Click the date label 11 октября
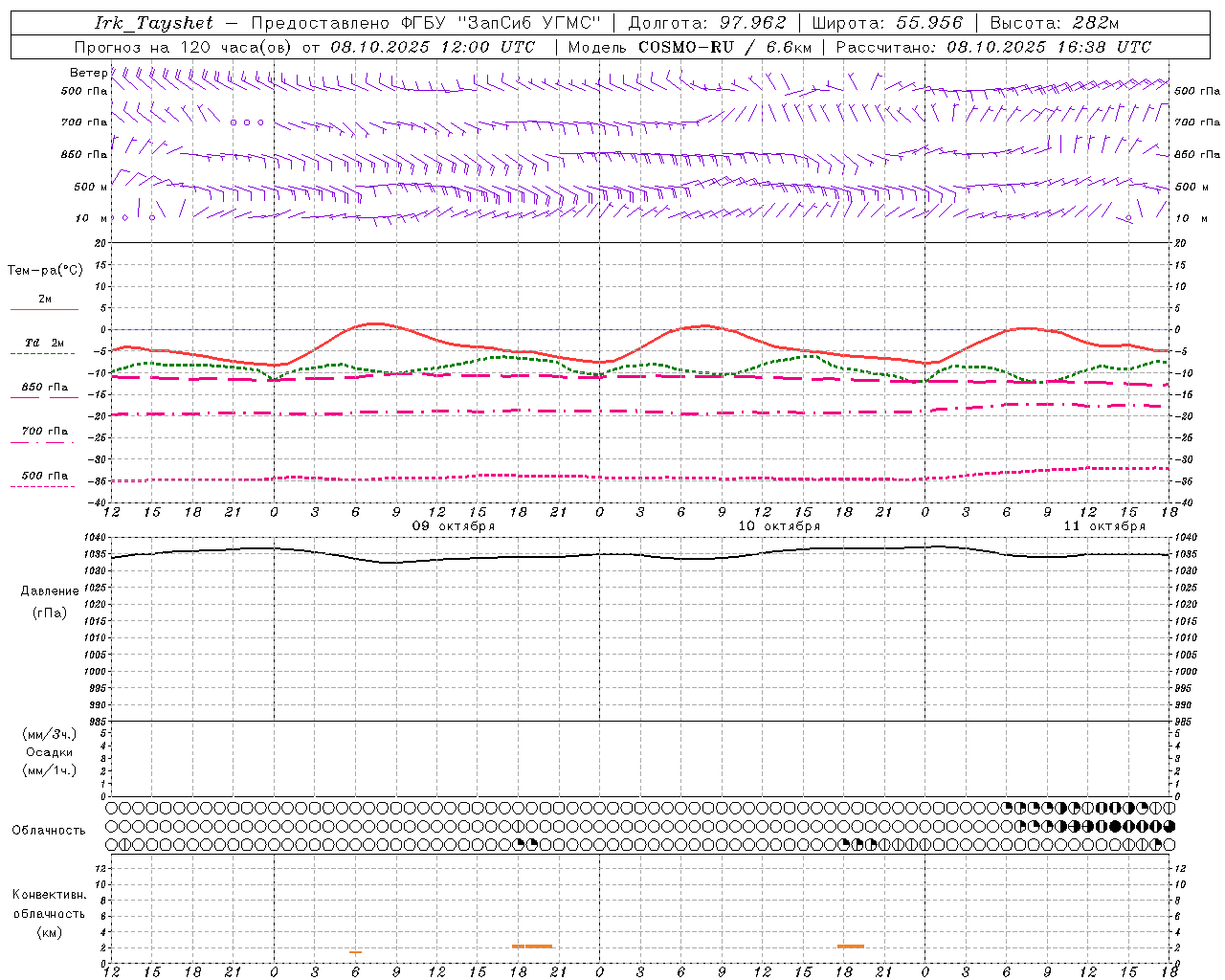The width and height of the screenshot is (1225, 980). point(1104,525)
